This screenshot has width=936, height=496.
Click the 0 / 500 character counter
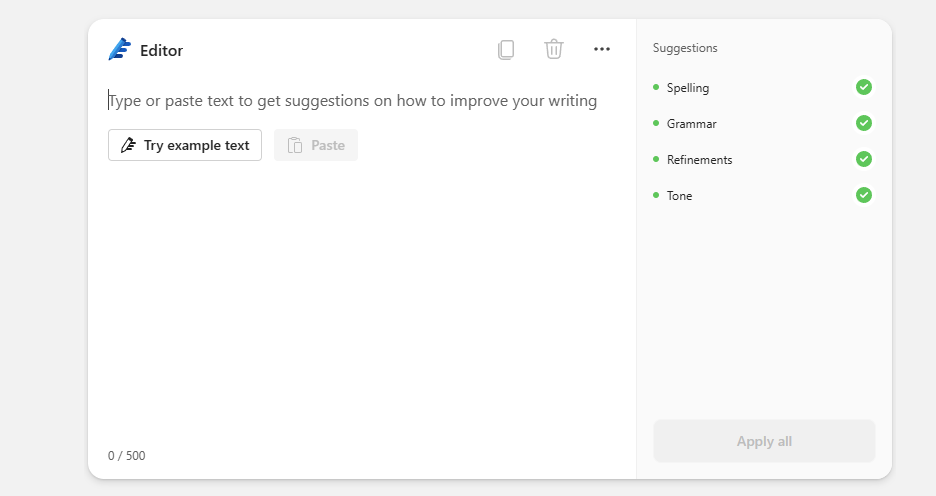click(x=127, y=456)
